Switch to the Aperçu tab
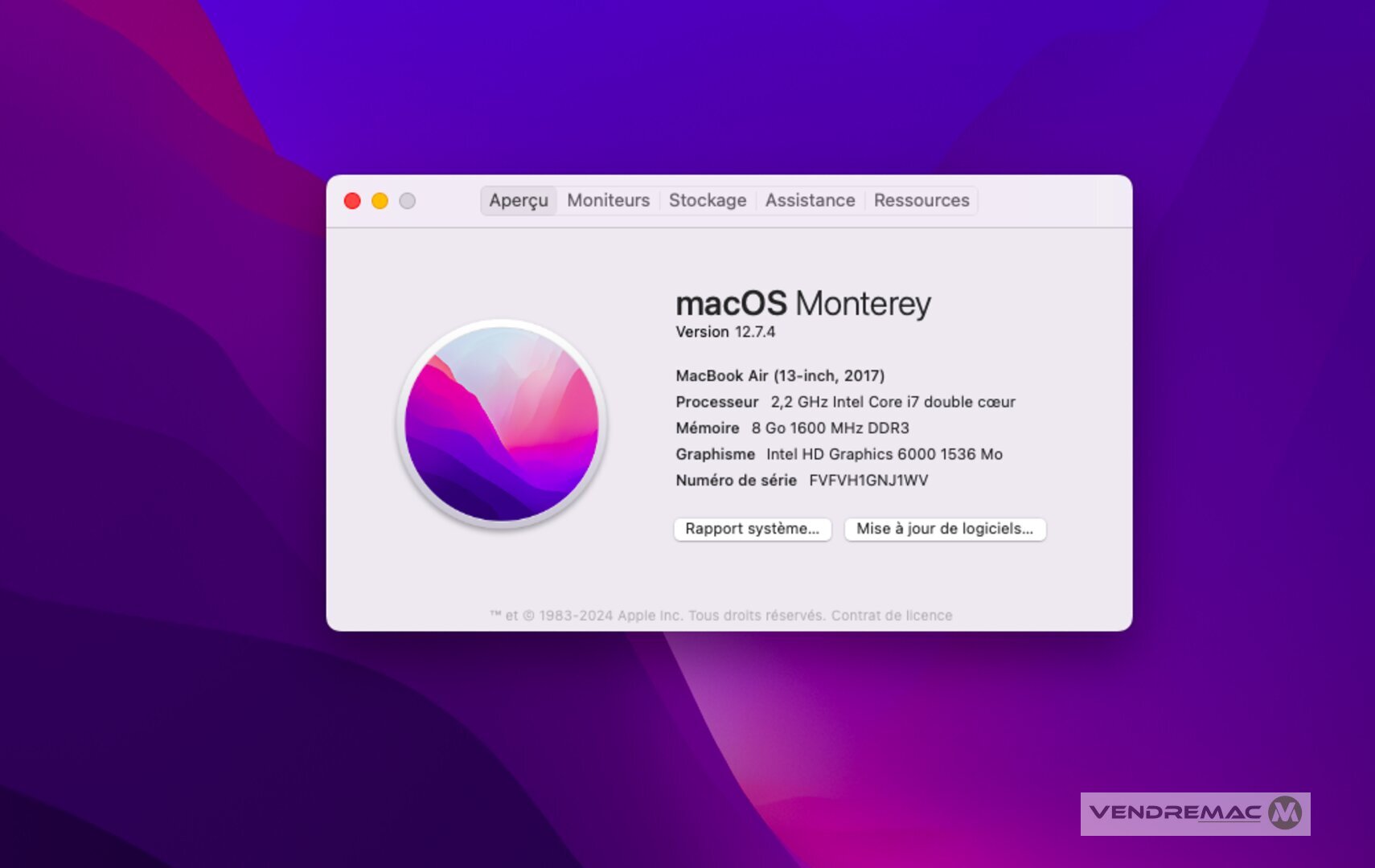The width and height of the screenshot is (1375, 868). tap(519, 200)
